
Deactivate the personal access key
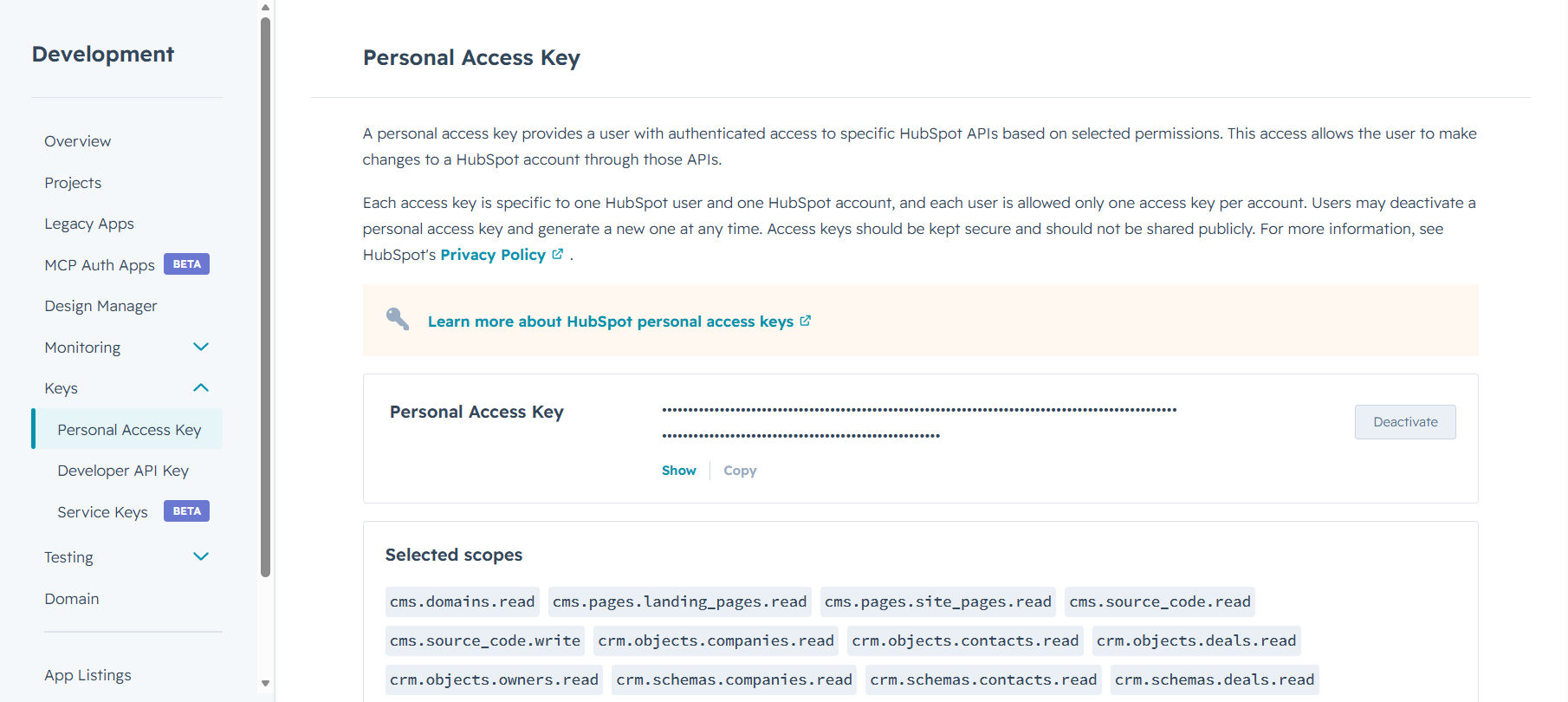tap(1405, 422)
